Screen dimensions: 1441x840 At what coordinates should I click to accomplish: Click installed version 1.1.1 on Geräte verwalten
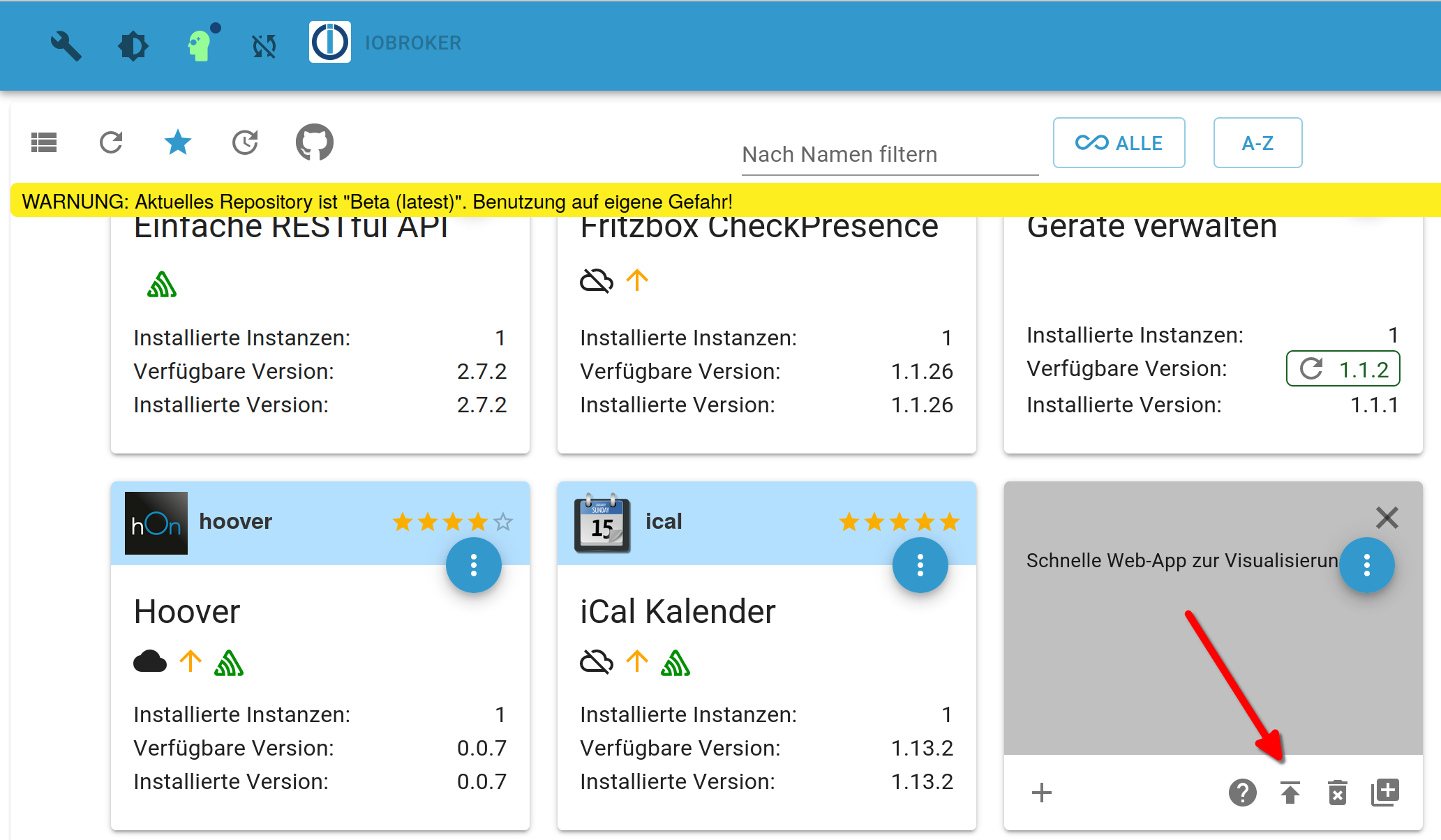pyautogui.click(x=1374, y=405)
